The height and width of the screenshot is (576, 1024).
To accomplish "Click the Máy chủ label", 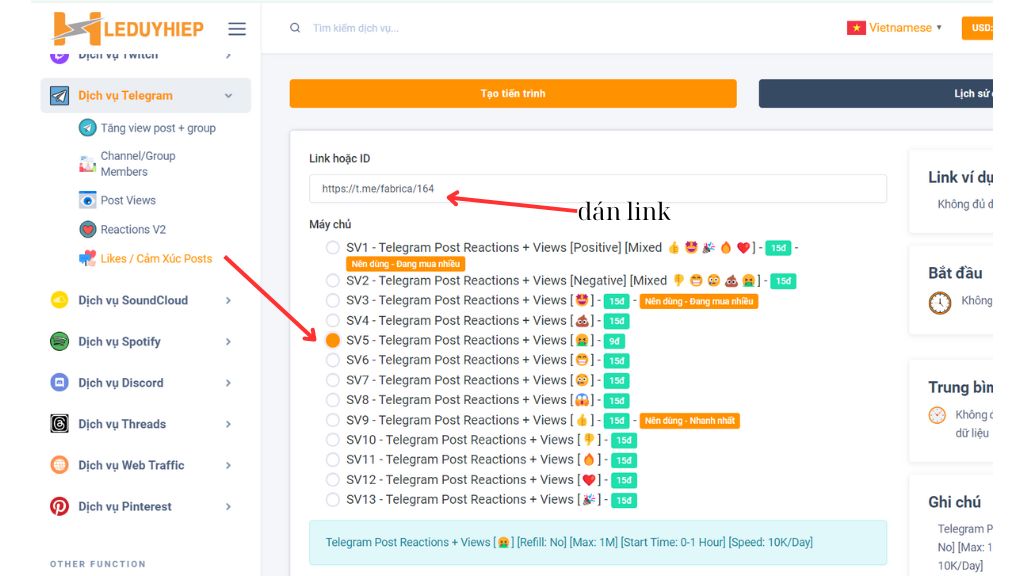I will click(x=330, y=224).
